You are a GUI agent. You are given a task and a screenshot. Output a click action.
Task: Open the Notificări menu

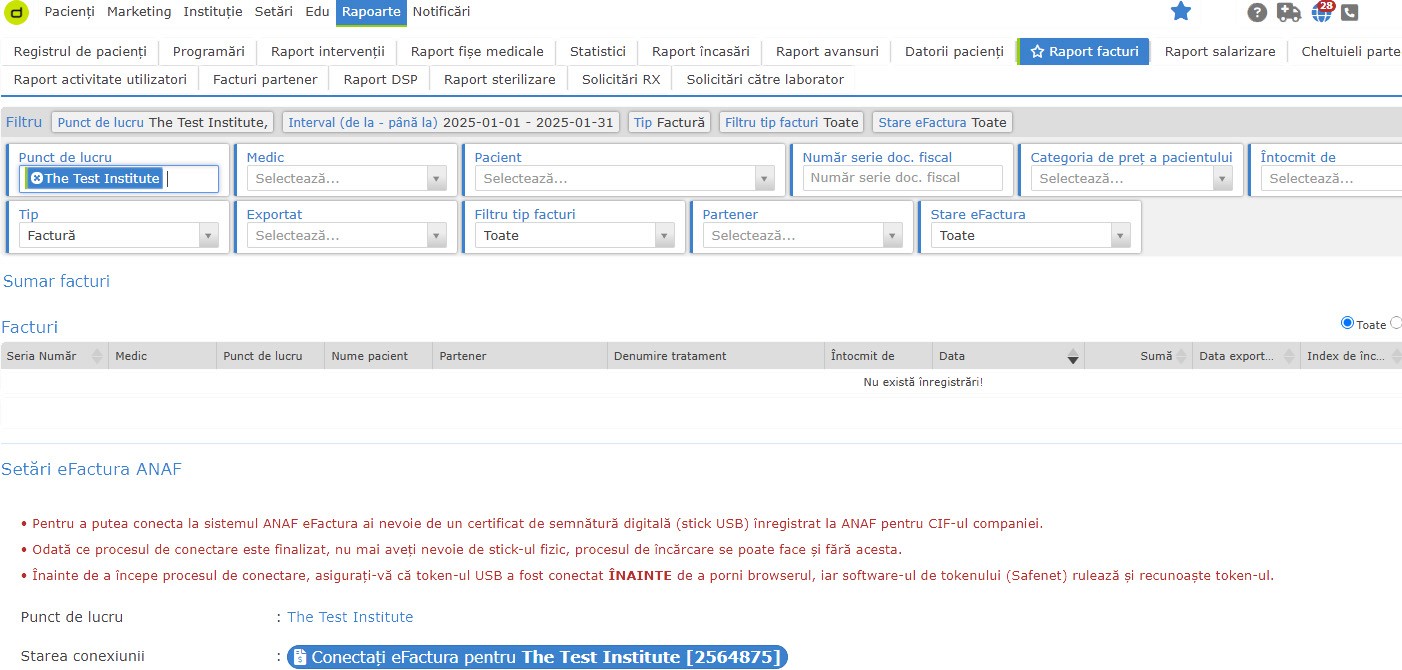coord(441,12)
